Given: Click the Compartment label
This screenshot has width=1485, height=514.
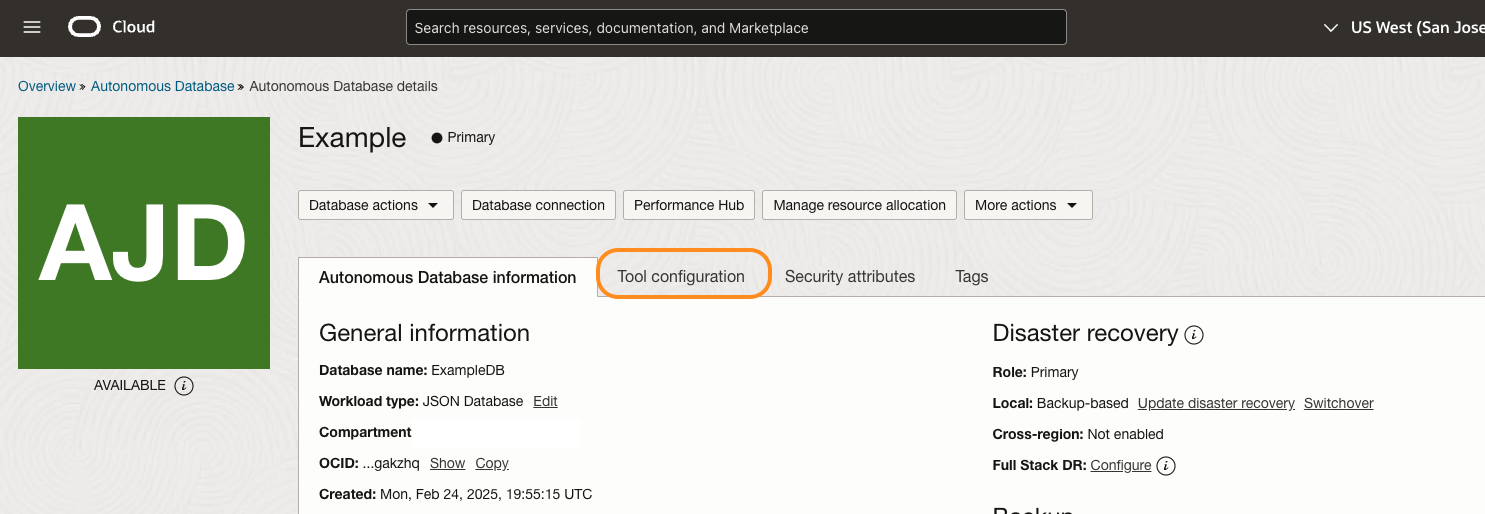Looking at the screenshot, I should [x=365, y=432].
